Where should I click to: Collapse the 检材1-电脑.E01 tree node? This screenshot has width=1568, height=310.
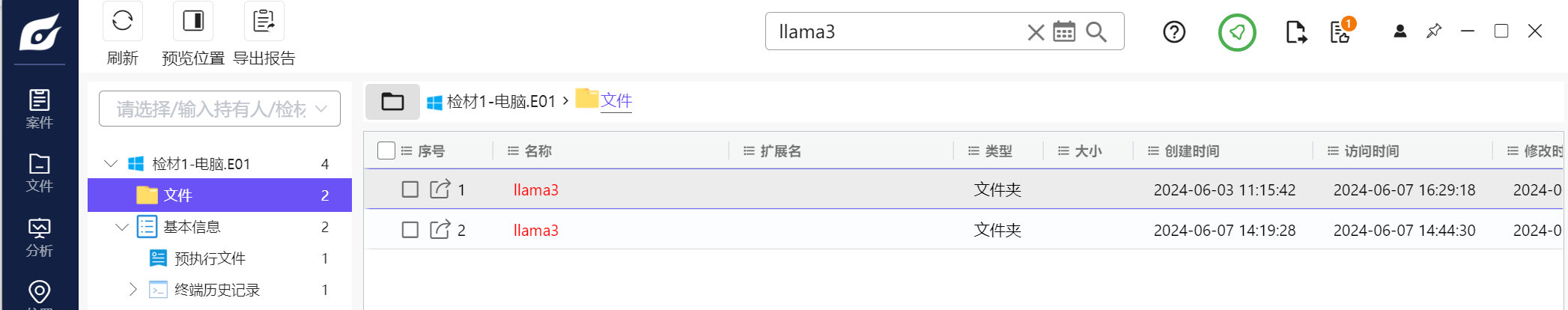[x=111, y=163]
